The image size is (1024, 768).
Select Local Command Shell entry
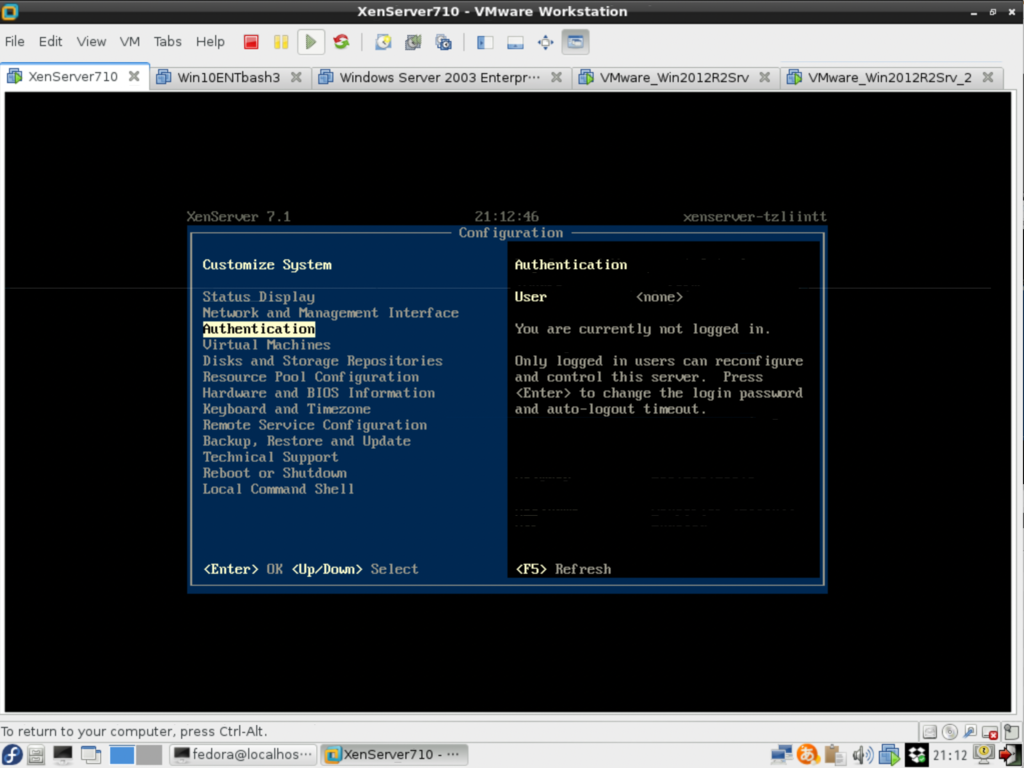(278, 489)
